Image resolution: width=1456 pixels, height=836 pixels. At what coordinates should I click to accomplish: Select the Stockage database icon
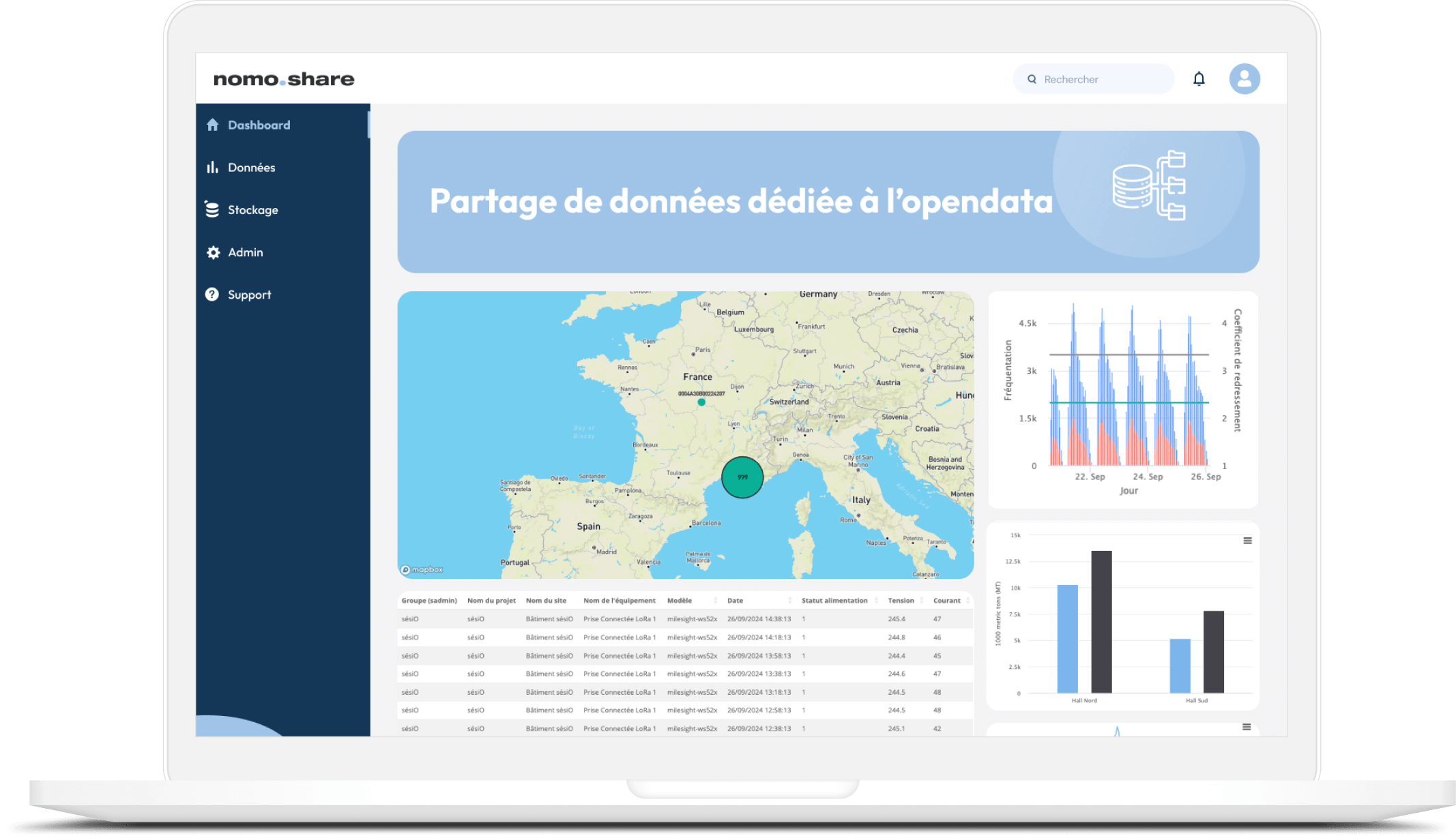(213, 209)
